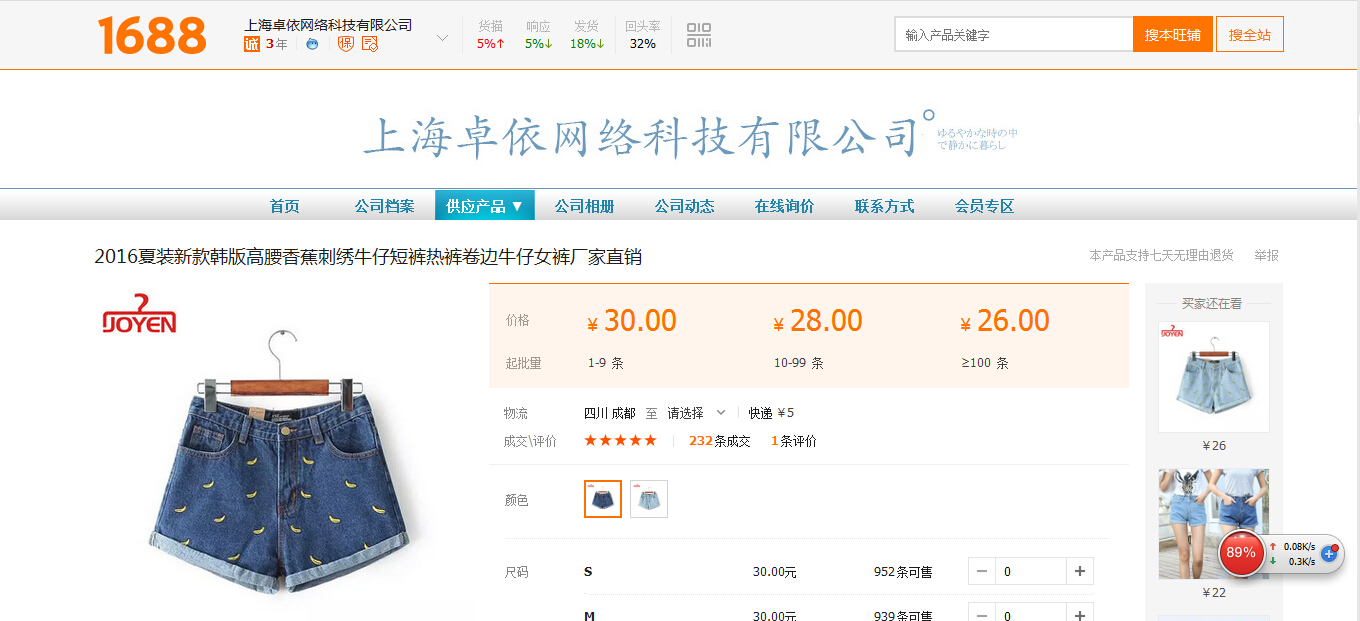Open the 联系方式 tab
Image resolution: width=1360 pixels, height=621 pixels.
click(x=884, y=206)
